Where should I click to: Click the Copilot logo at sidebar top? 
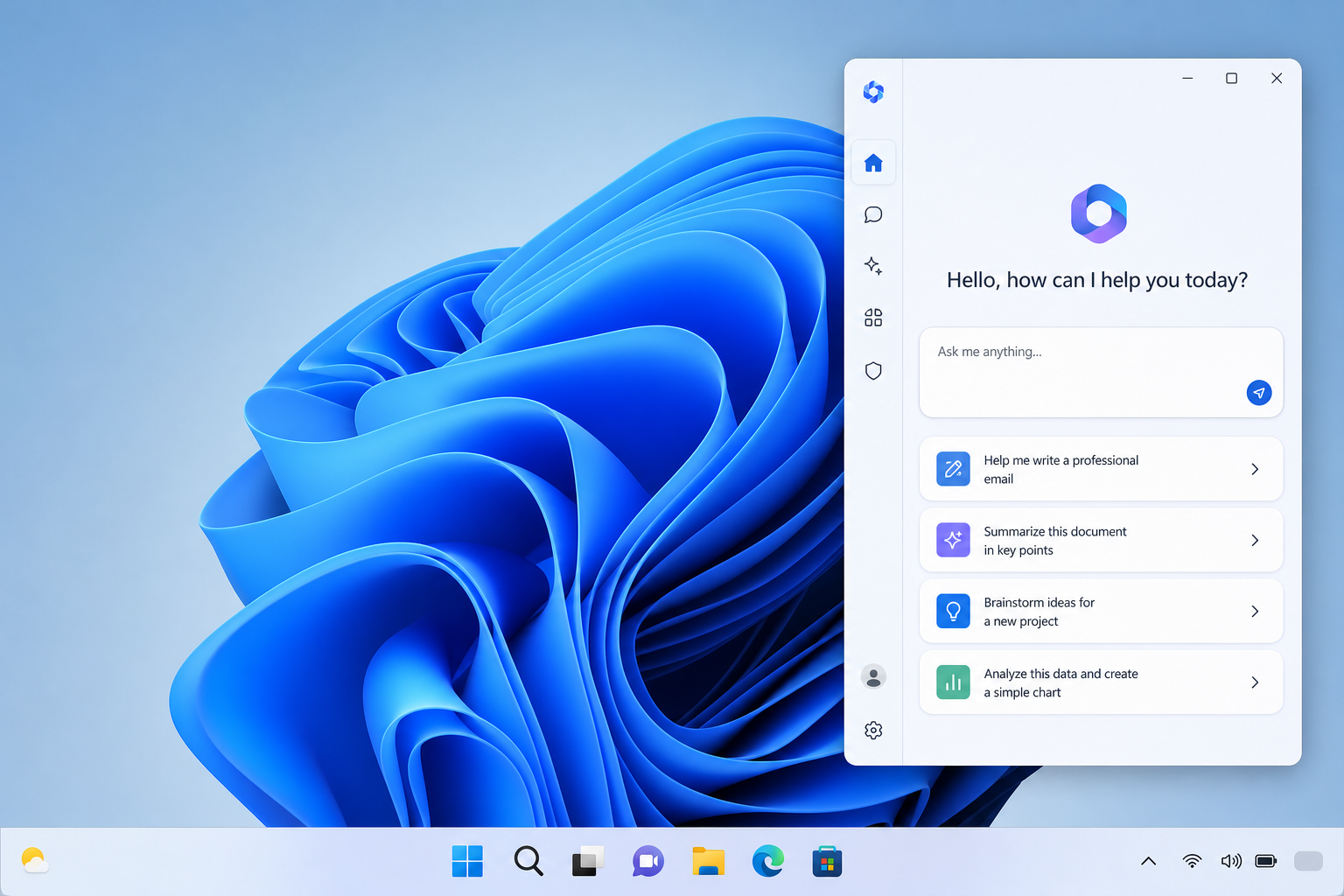pyautogui.click(x=873, y=92)
